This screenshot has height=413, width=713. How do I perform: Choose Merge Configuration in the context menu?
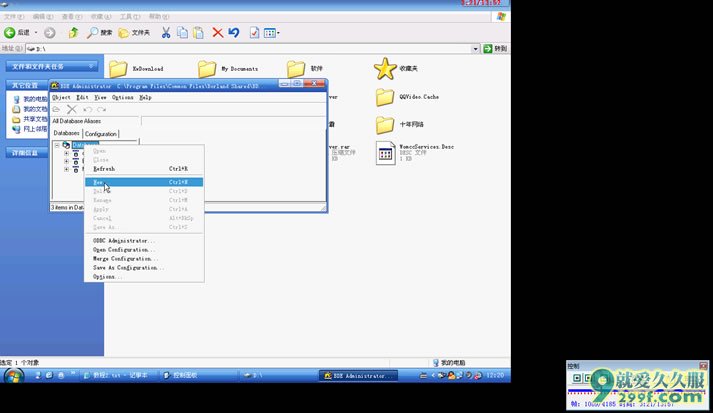pos(144,259)
